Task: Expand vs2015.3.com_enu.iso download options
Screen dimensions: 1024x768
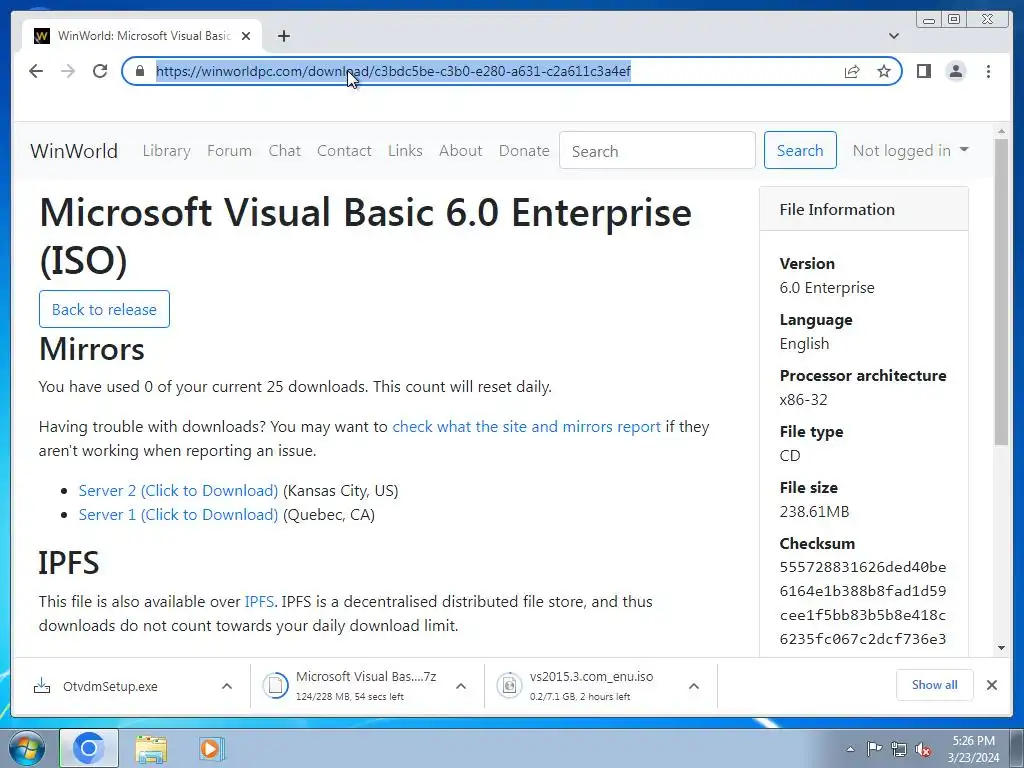Action: point(694,686)
